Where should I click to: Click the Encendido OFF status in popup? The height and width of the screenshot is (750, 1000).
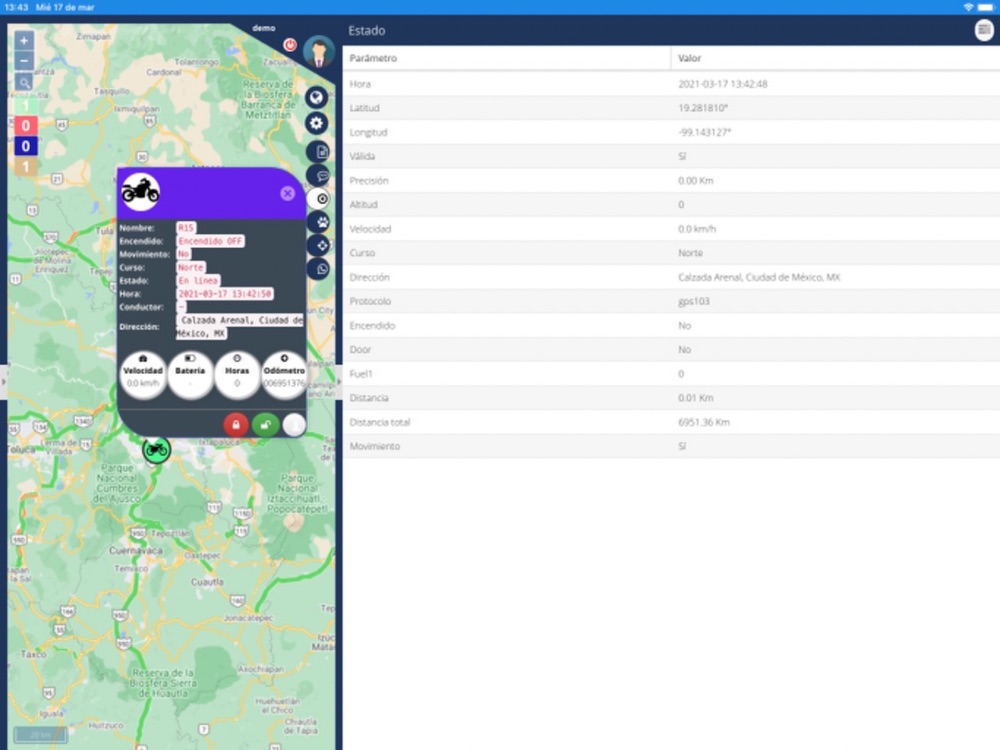point(210,241)
